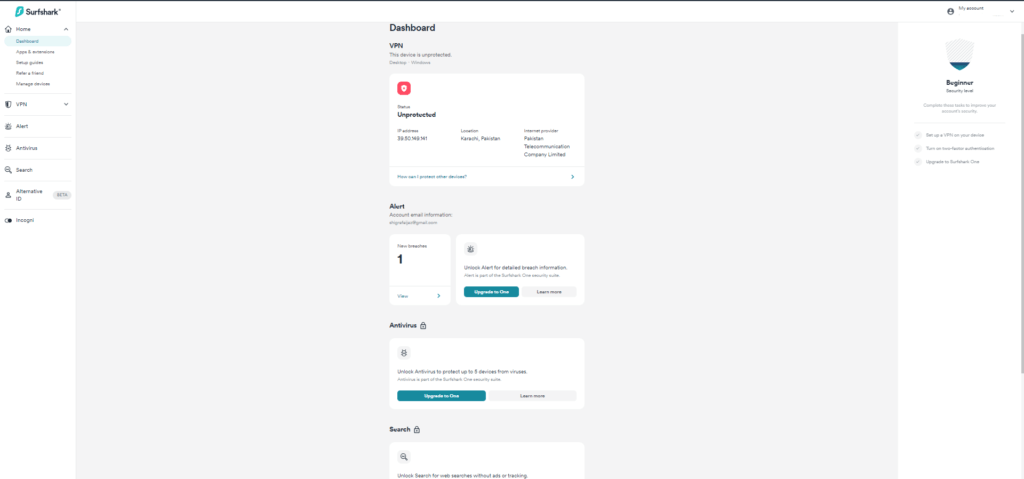Click the Beginner security level shield badge

click(959, 55)
